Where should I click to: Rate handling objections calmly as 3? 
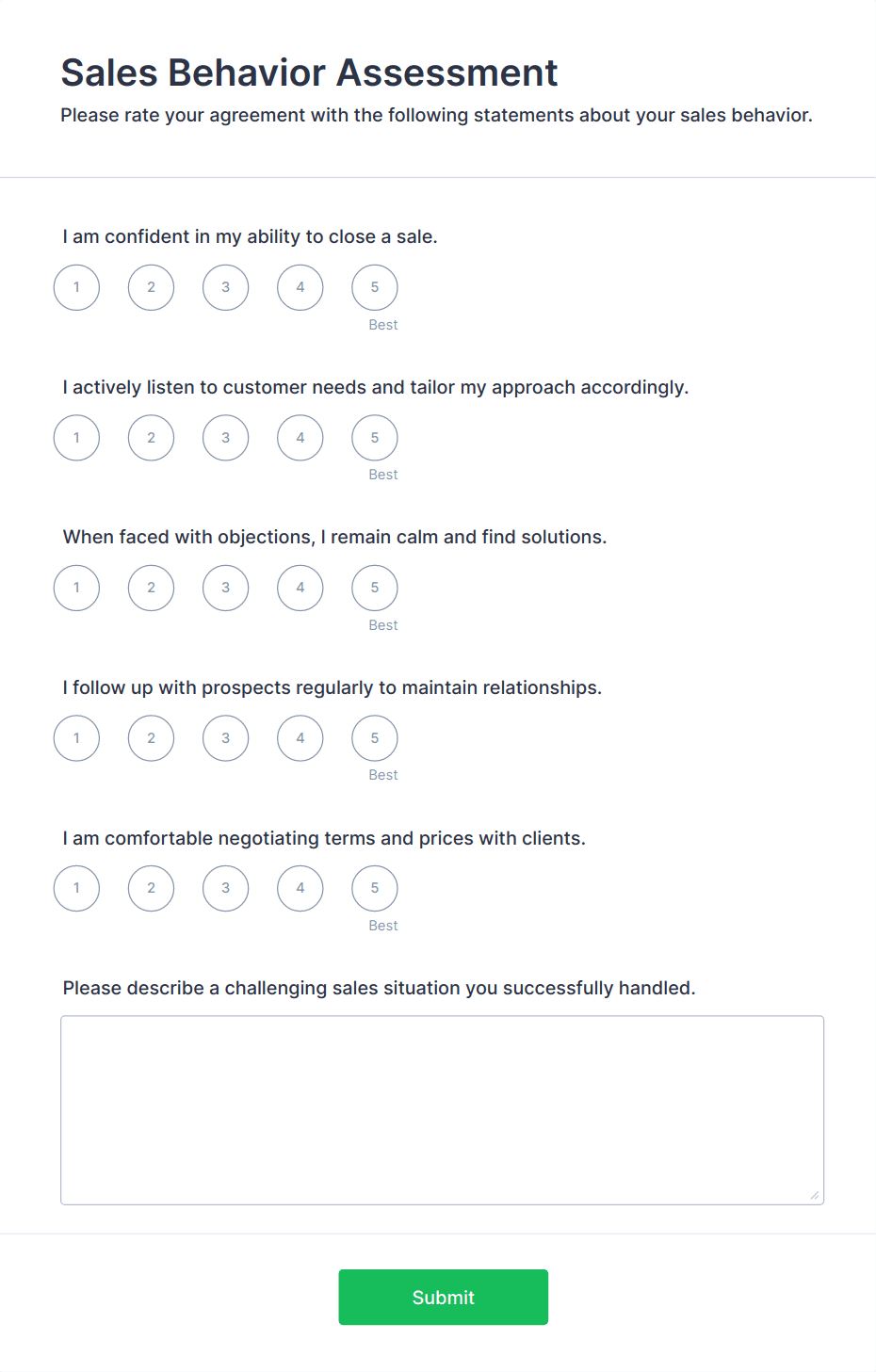tap(226, 588)
